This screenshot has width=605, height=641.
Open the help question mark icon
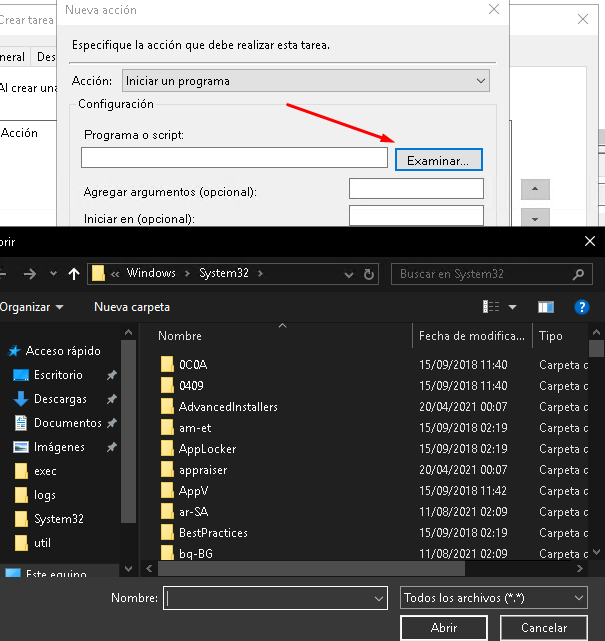581,307
